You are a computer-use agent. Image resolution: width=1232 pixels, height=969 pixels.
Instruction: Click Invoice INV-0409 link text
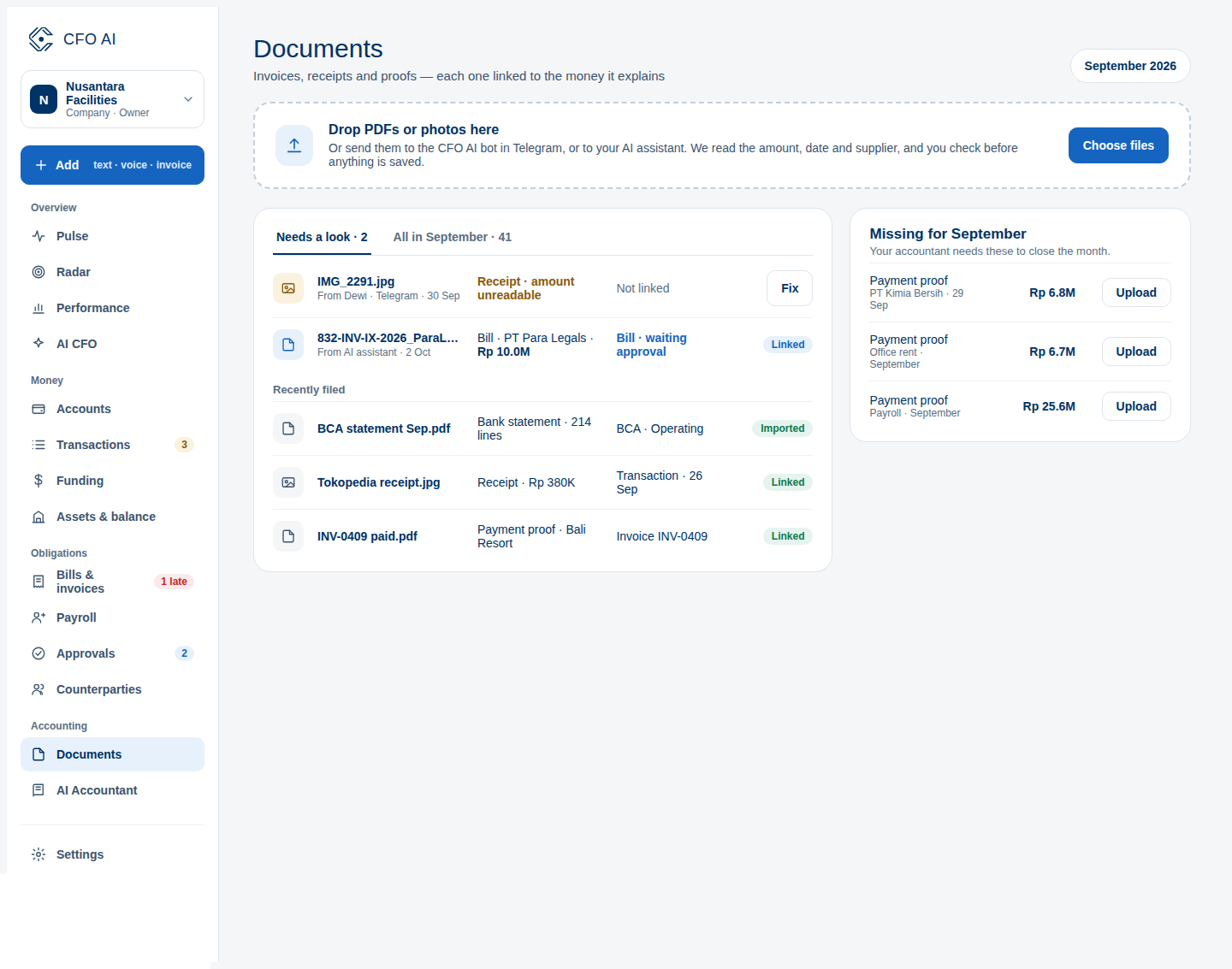[662, 536]
